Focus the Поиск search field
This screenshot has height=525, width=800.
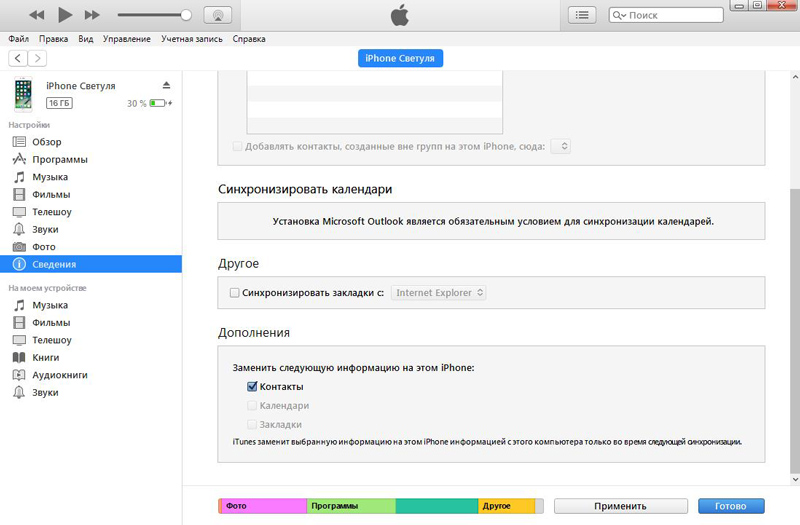[666, 15]
